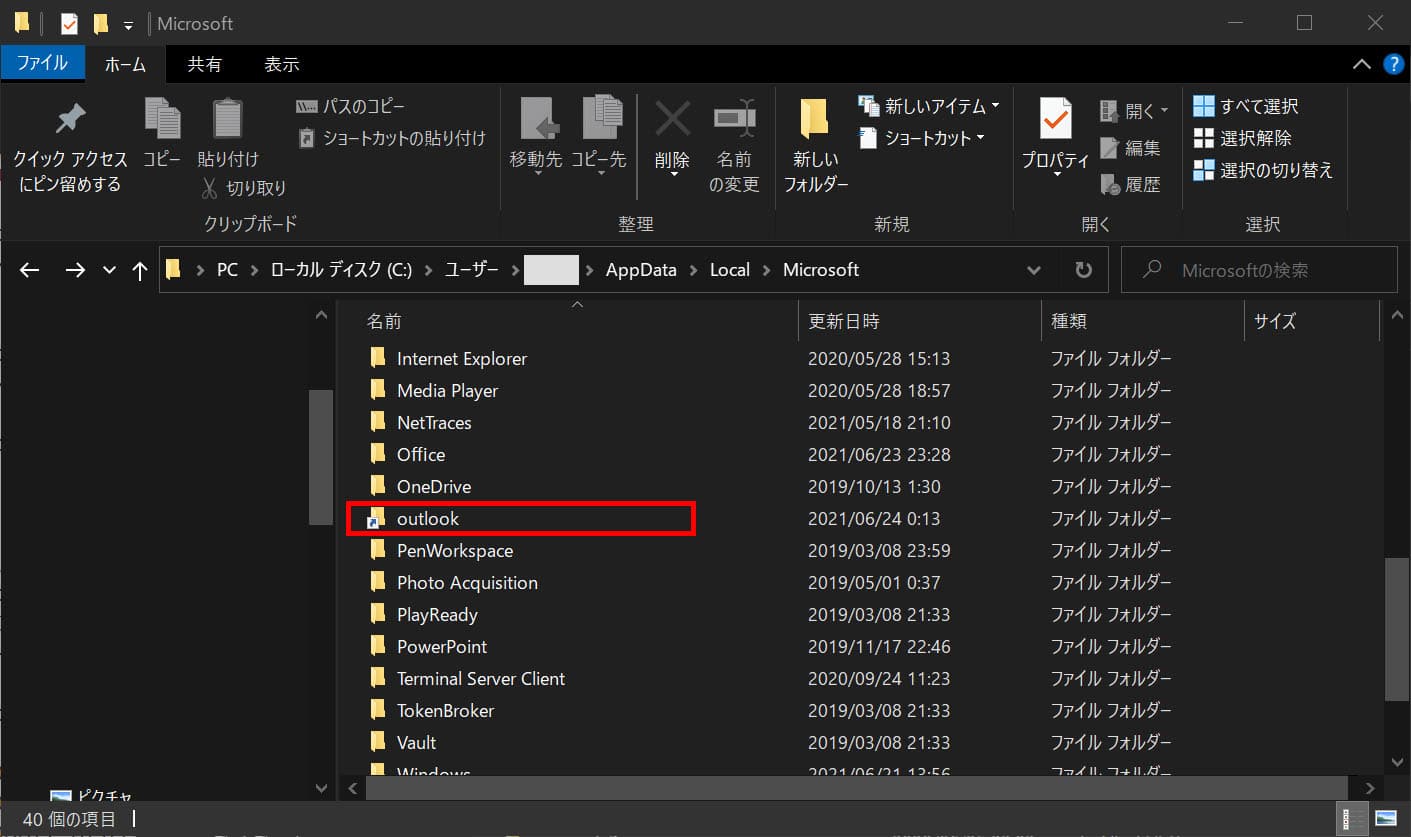
Task: Click Select all (すべて選択)
Action: [x=1246, y=106]
